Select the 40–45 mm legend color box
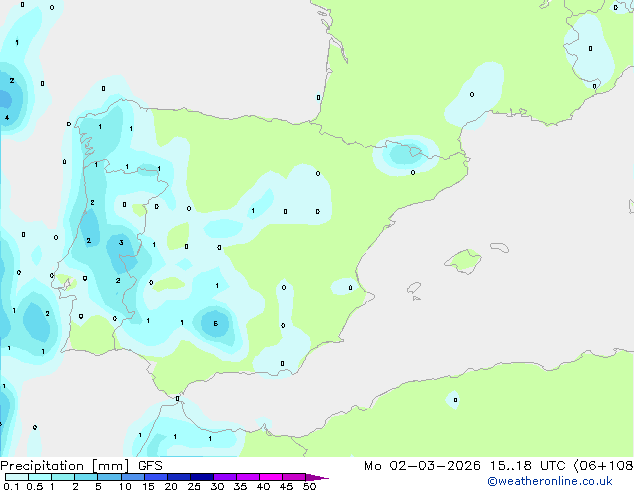Image resolution: width=634 pixels, height=490 pixels. [x=271, y=477]
